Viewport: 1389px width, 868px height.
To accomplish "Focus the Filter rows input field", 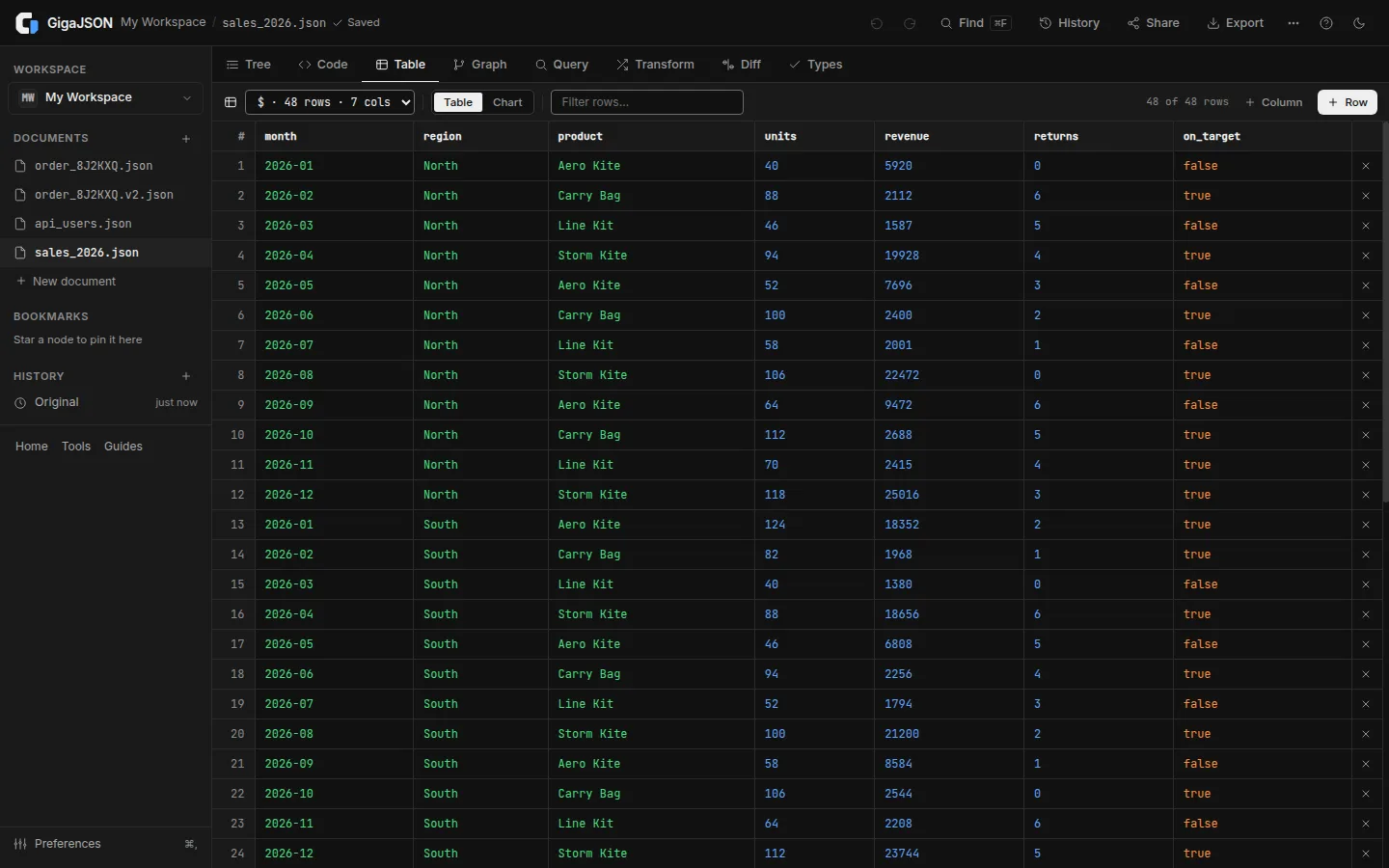I will [647, 102].
